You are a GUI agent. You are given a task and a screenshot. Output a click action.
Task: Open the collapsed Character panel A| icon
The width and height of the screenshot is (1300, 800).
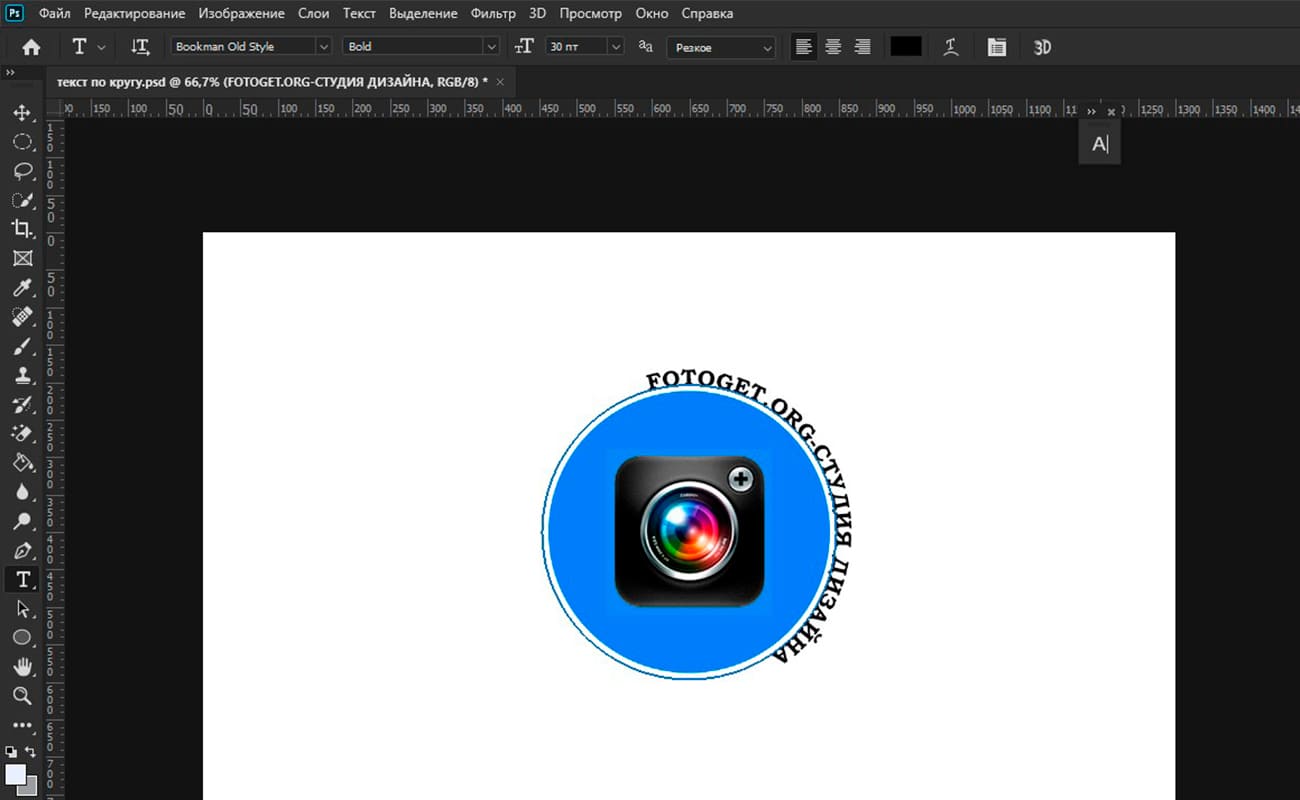(x=1100, y=145)
